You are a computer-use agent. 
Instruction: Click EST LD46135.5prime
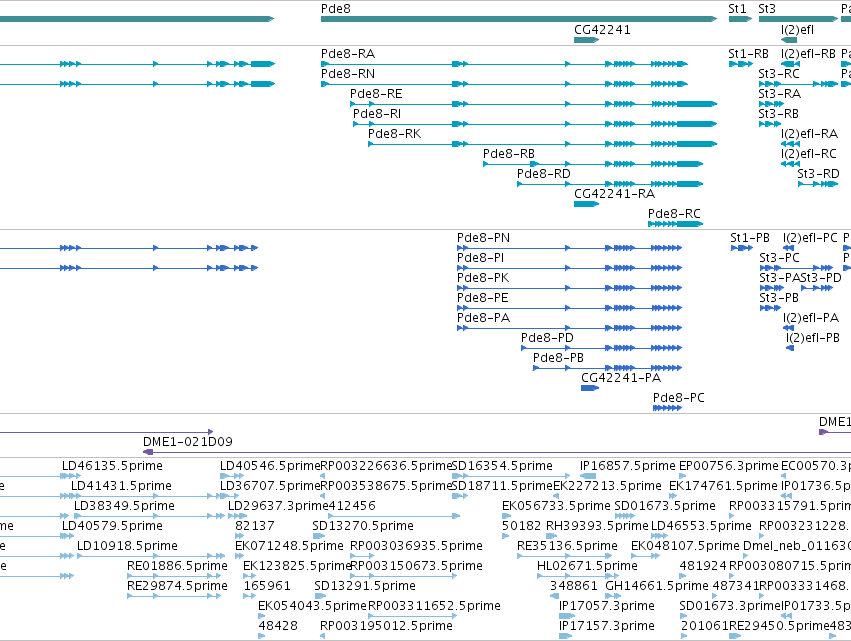tap(112, 466)
